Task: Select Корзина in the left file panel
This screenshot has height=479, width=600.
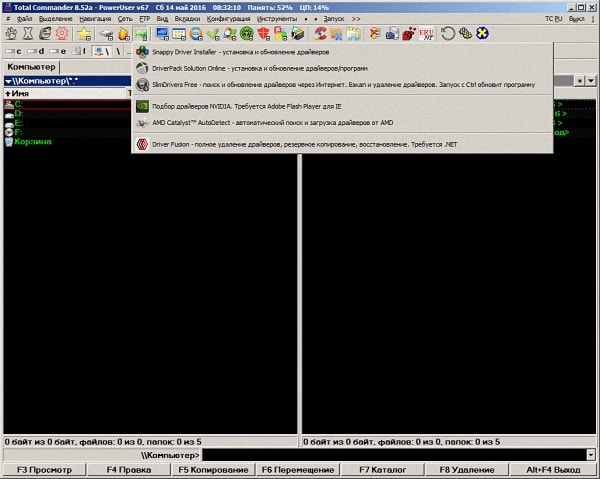Action: (33, 141)
